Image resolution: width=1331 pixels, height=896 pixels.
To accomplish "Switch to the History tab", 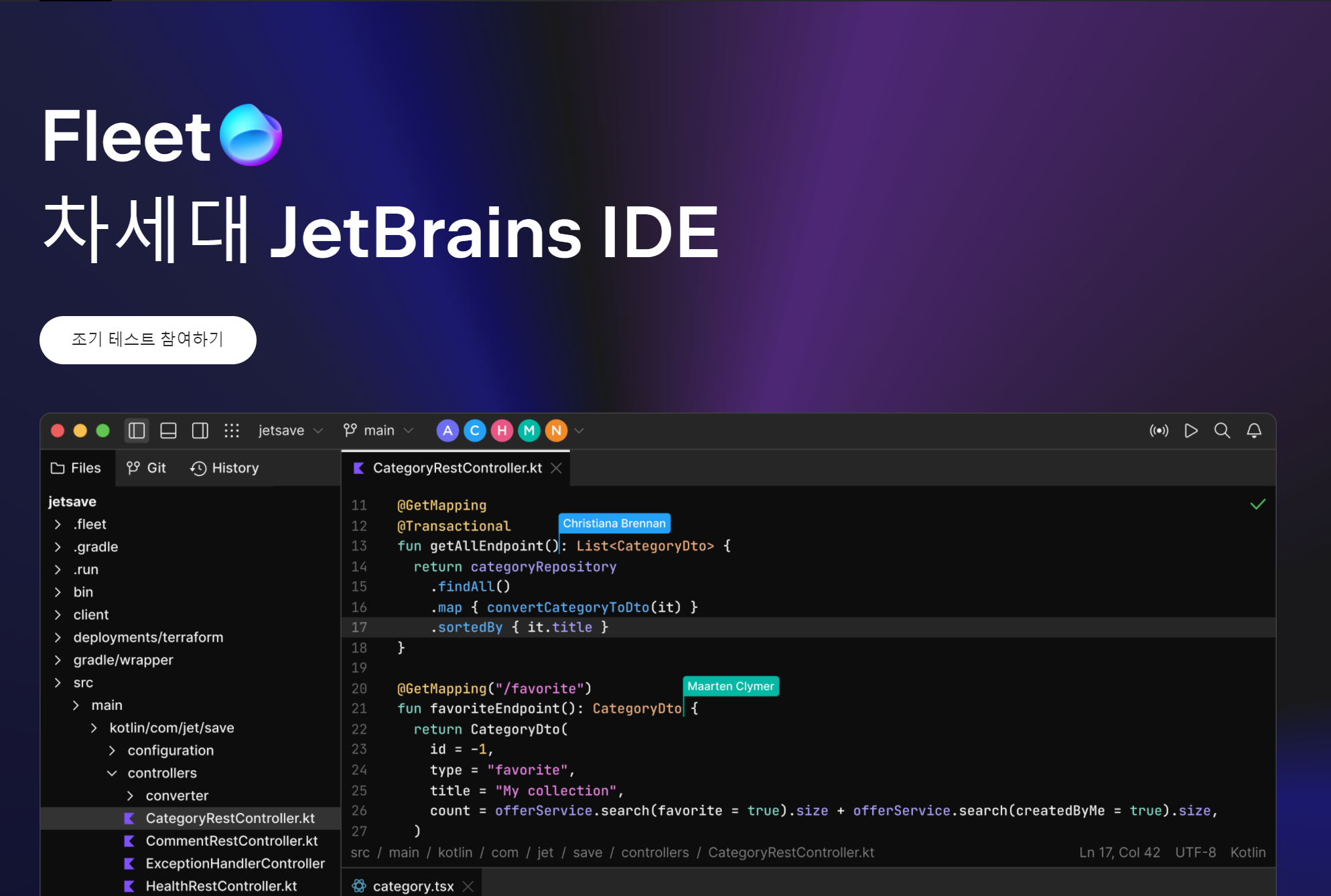I will pos(224,468).
